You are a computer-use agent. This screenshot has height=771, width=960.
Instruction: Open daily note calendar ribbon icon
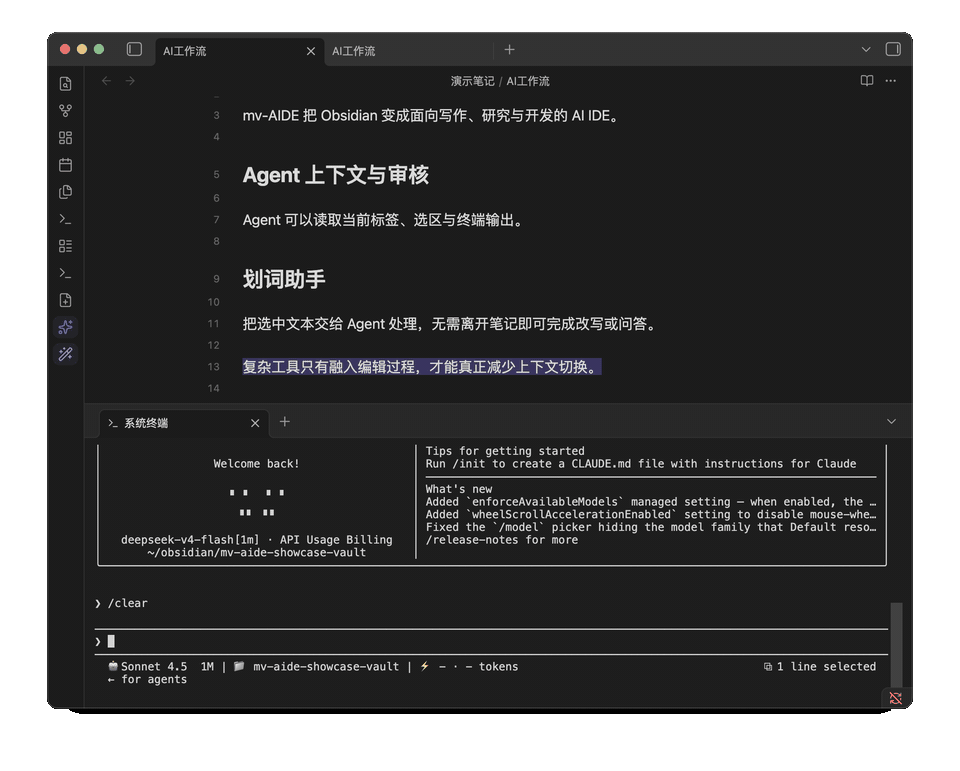click(66, 165)
